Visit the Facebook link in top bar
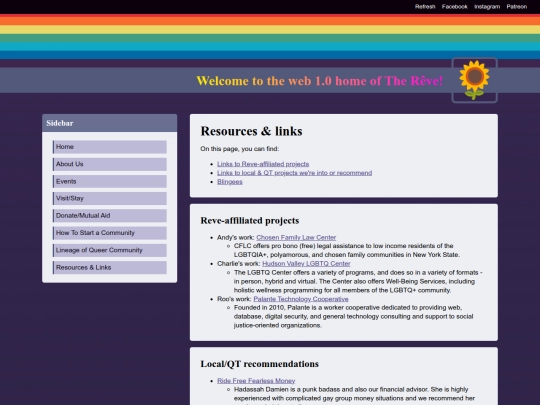 pos(455,7)
